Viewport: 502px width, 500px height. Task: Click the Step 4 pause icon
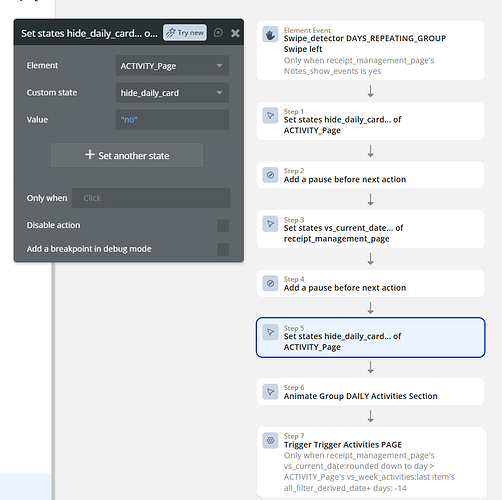270,283
